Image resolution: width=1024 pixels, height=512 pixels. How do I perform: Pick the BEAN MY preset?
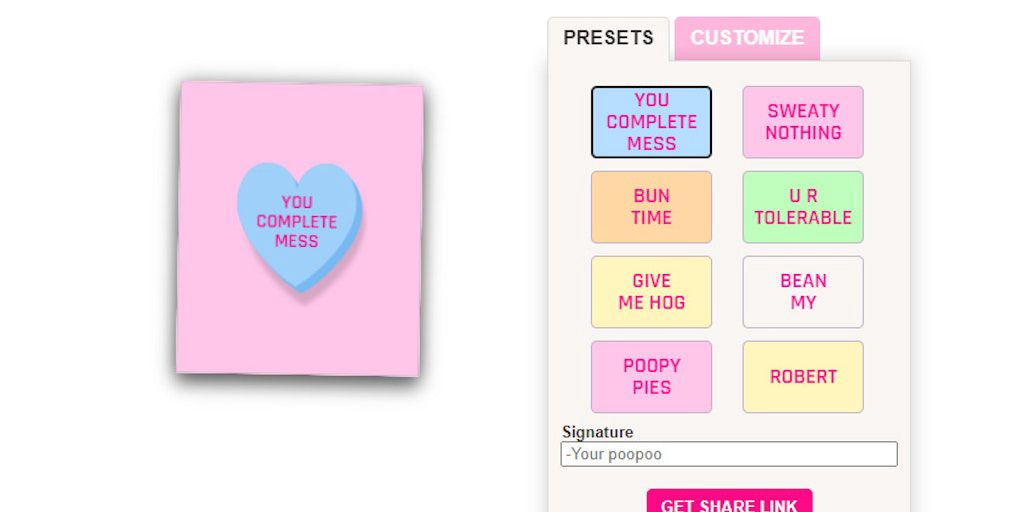803,292
